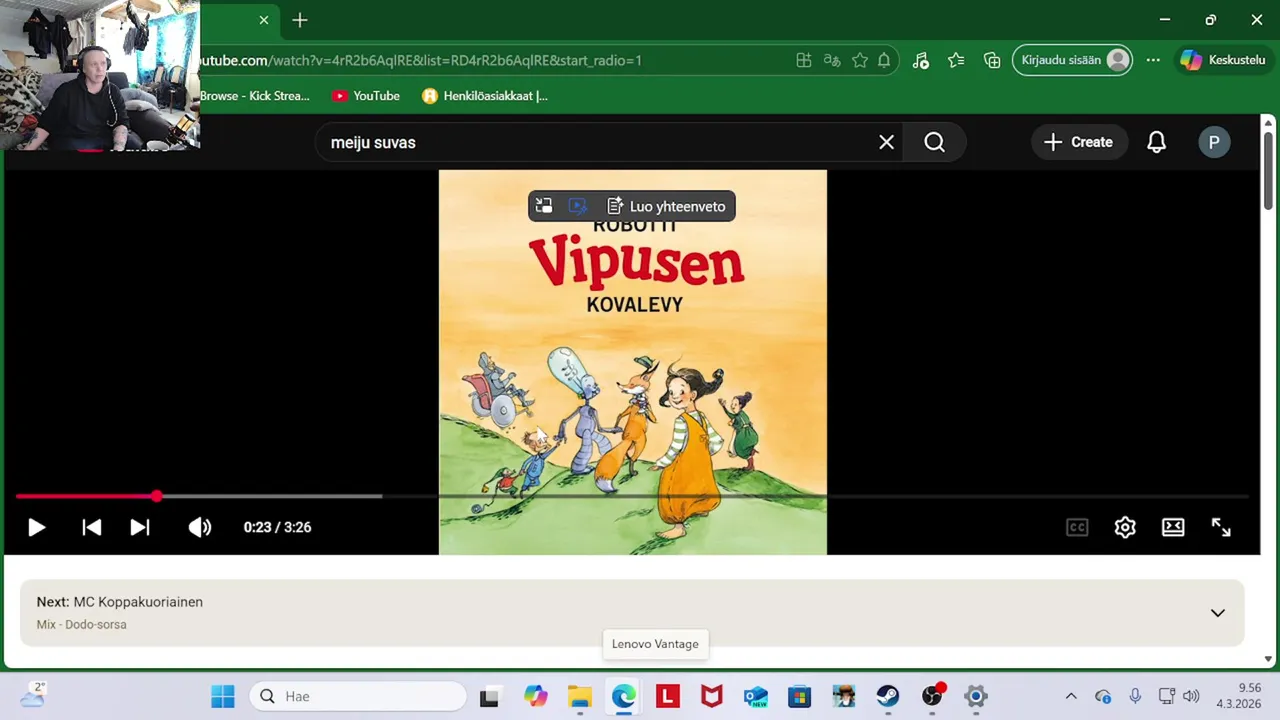Expand the 'Next: MC Koppakuoriainen' panel chevron
Viewport: 1280px width, 720px height.
tap(1218, 613)
